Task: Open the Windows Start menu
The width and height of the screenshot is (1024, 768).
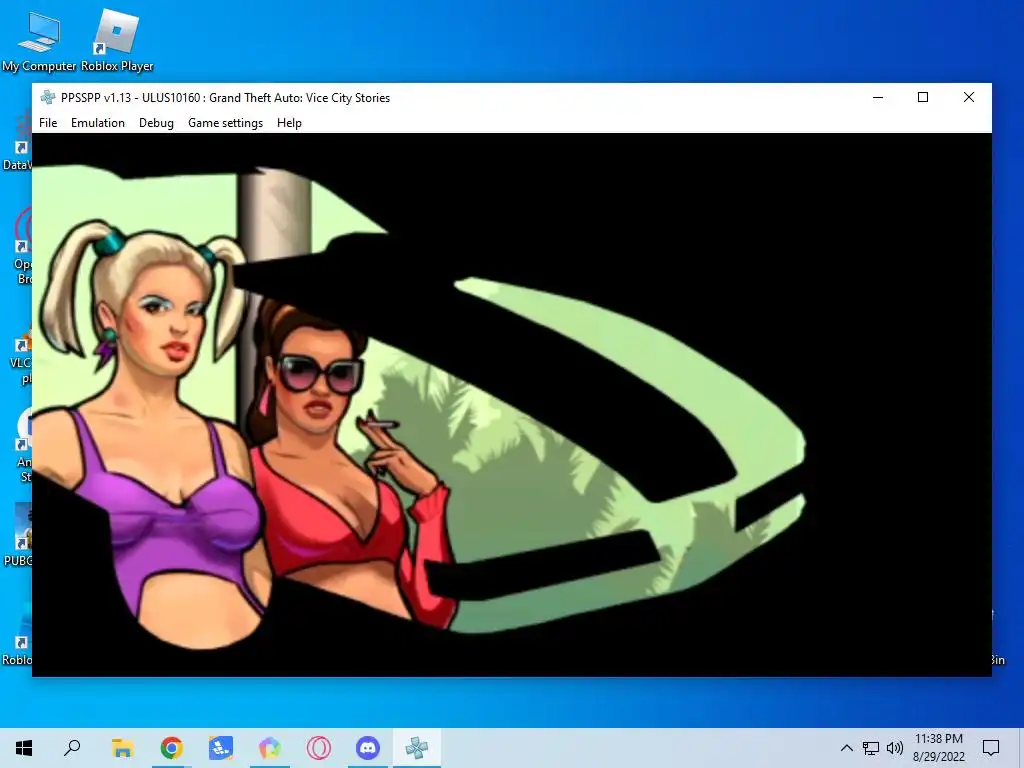Action: click(24, 748)
